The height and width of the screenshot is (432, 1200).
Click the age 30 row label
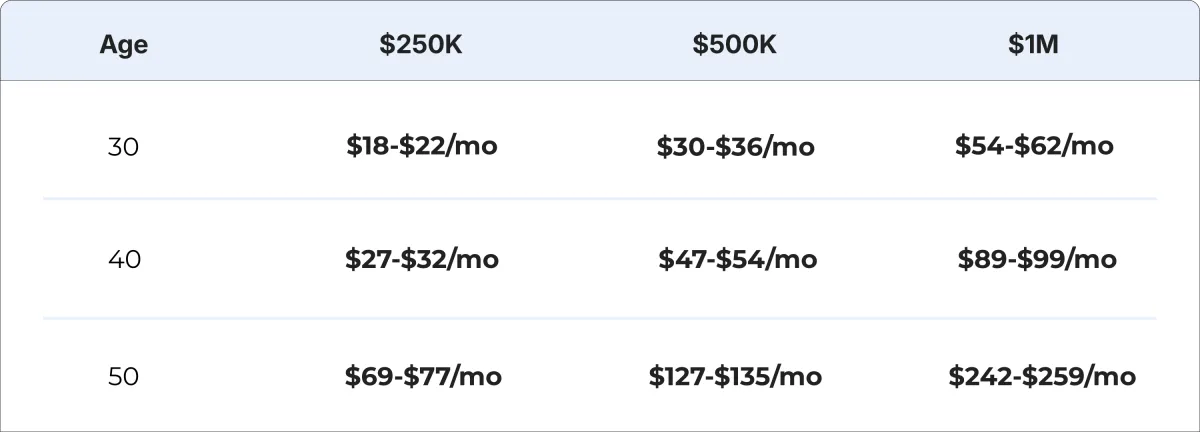(x=123, y=147)
